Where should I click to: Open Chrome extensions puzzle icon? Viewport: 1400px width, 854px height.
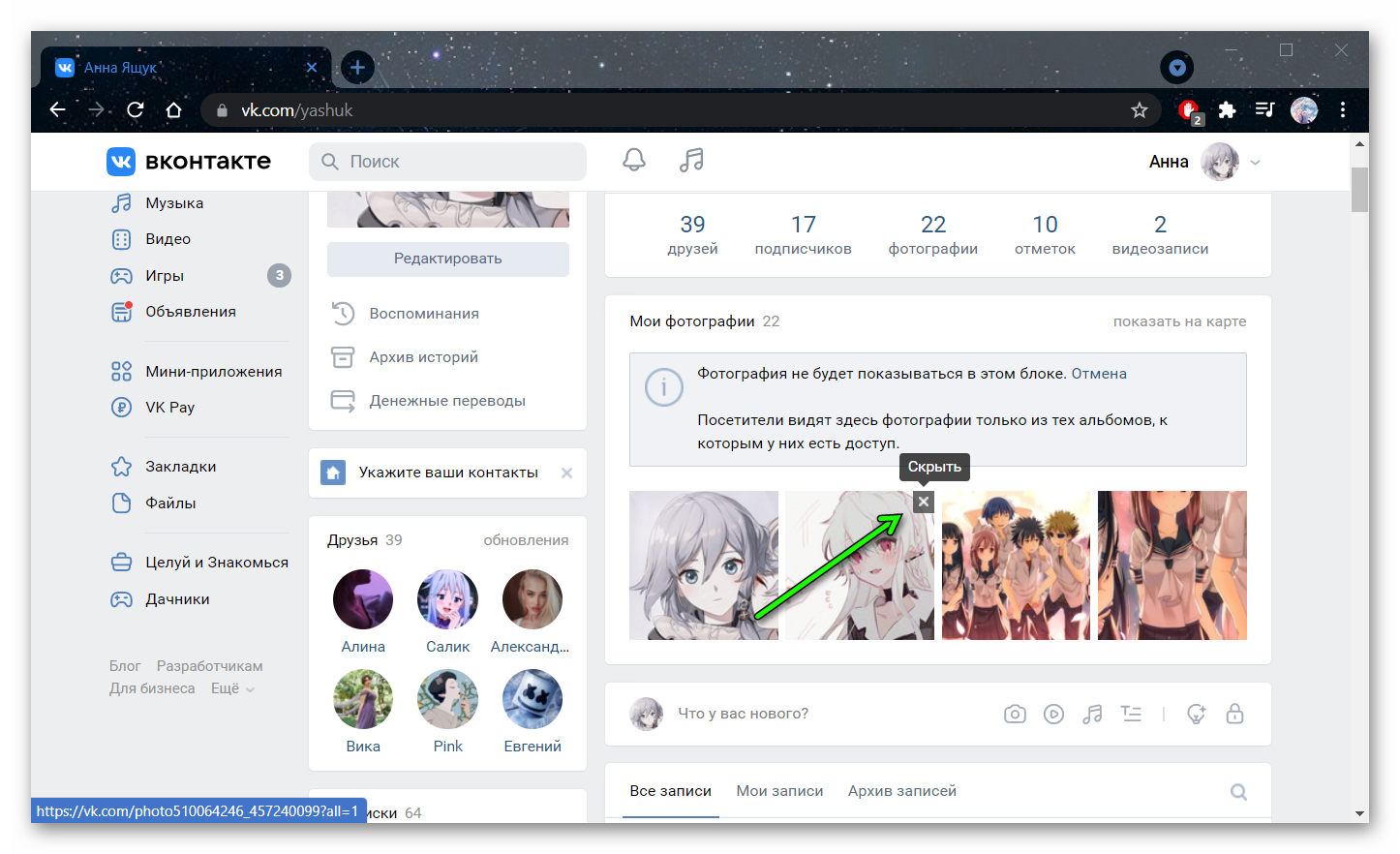tap(1227, 109)
